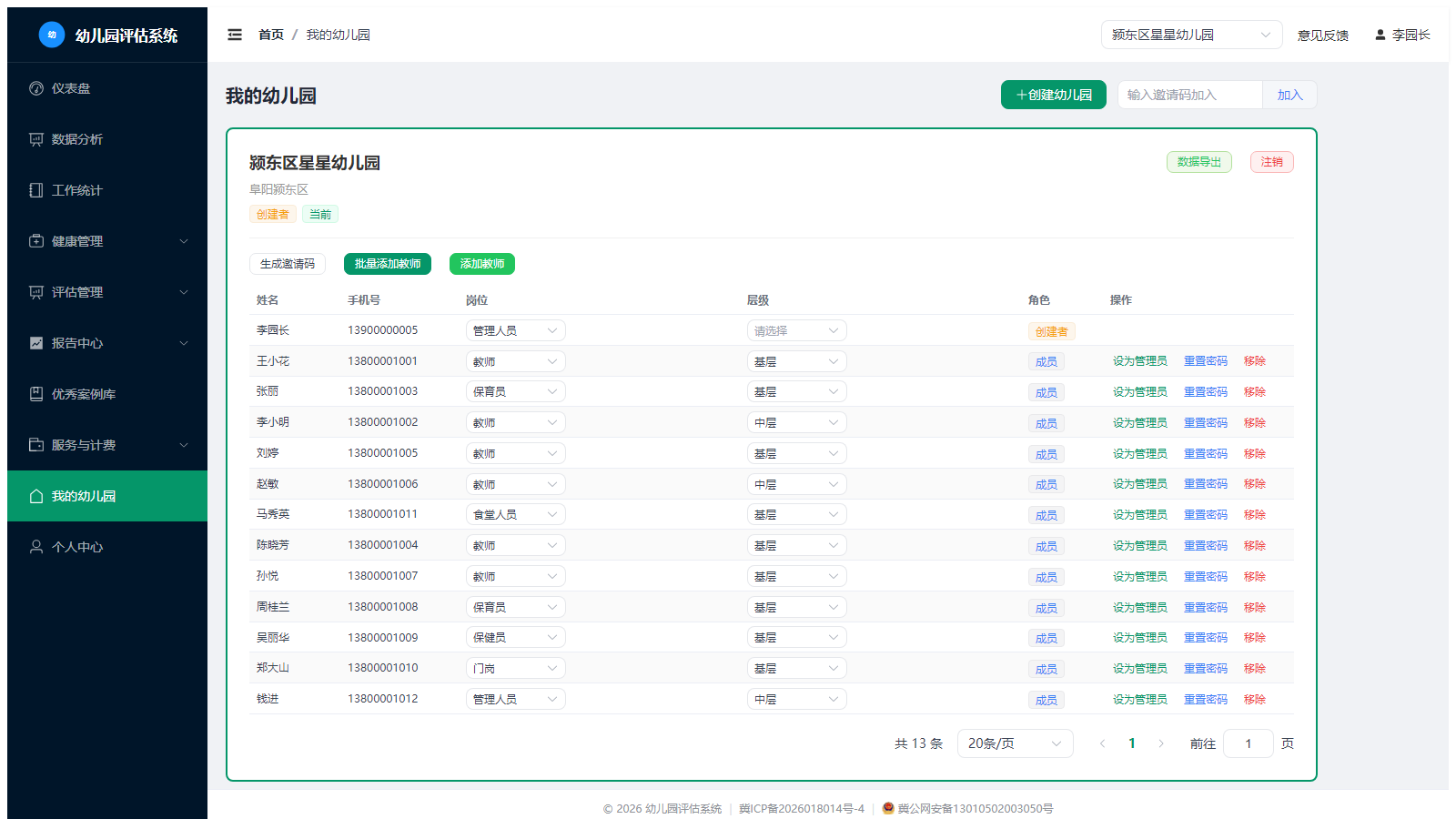
Task: Click the 添加教师 button
Action: click(x=482, y=264)
